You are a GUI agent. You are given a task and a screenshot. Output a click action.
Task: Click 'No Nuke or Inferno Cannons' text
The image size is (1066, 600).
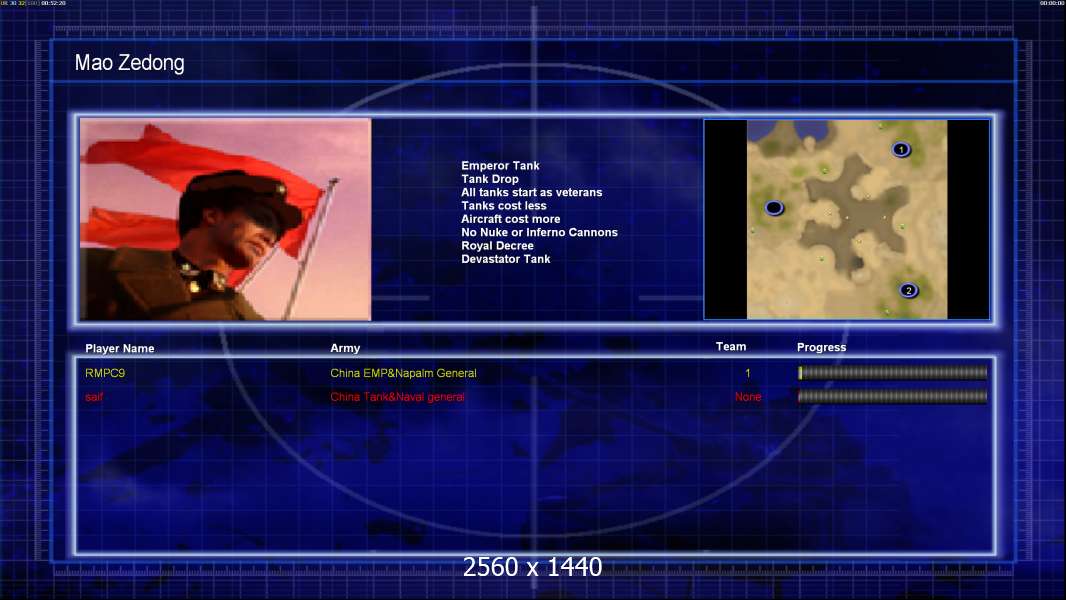[539, 232]
